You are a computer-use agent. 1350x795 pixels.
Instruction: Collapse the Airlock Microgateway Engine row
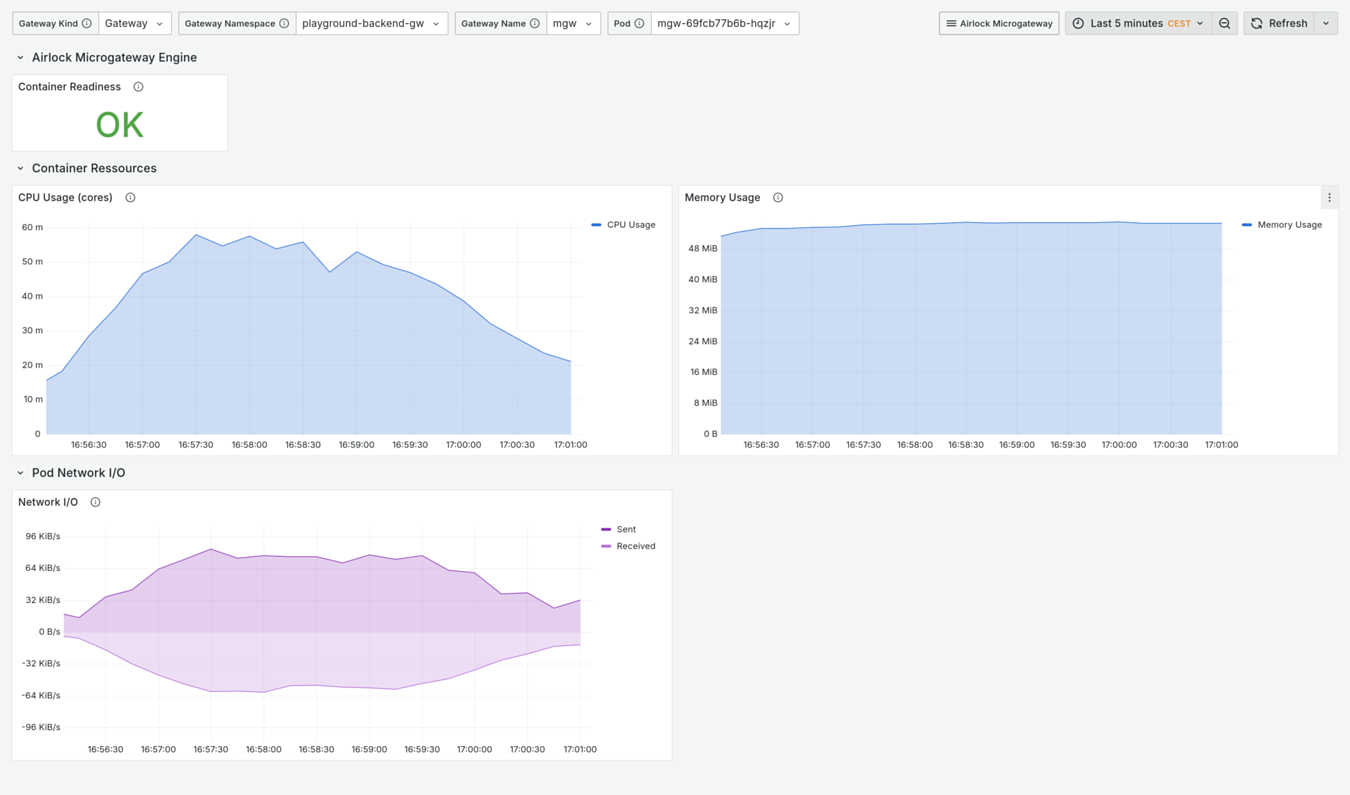point(20,58)
